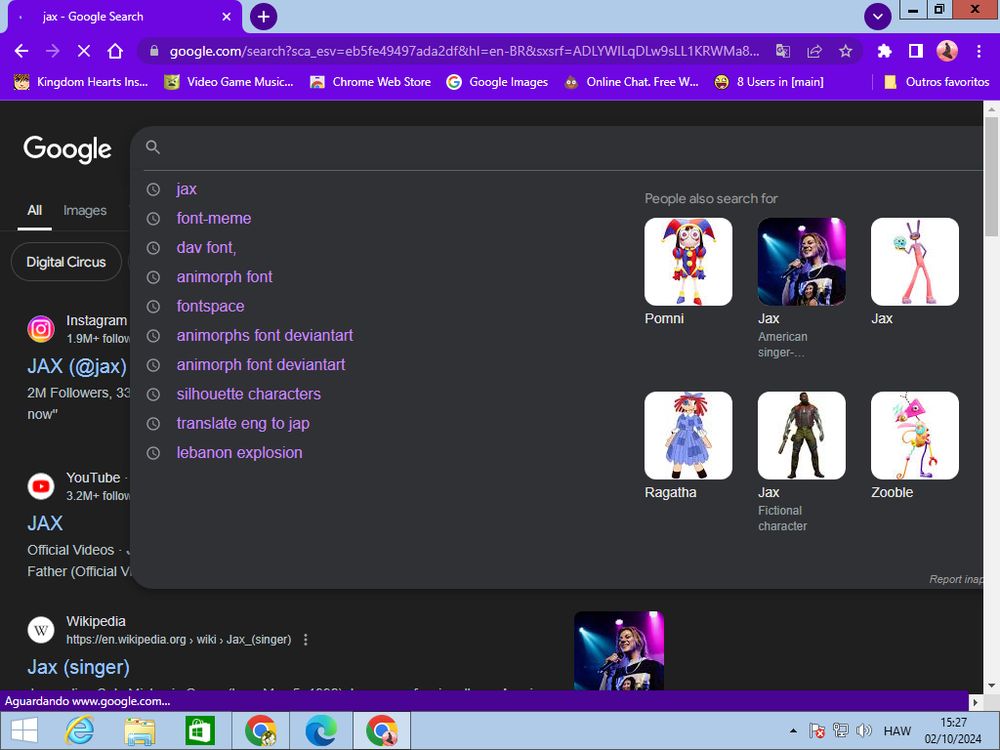This screenshot has width=1000, height=750.
Task: Open the Jax (singer) Wikipedia result
Action: (x=78, y=667)
